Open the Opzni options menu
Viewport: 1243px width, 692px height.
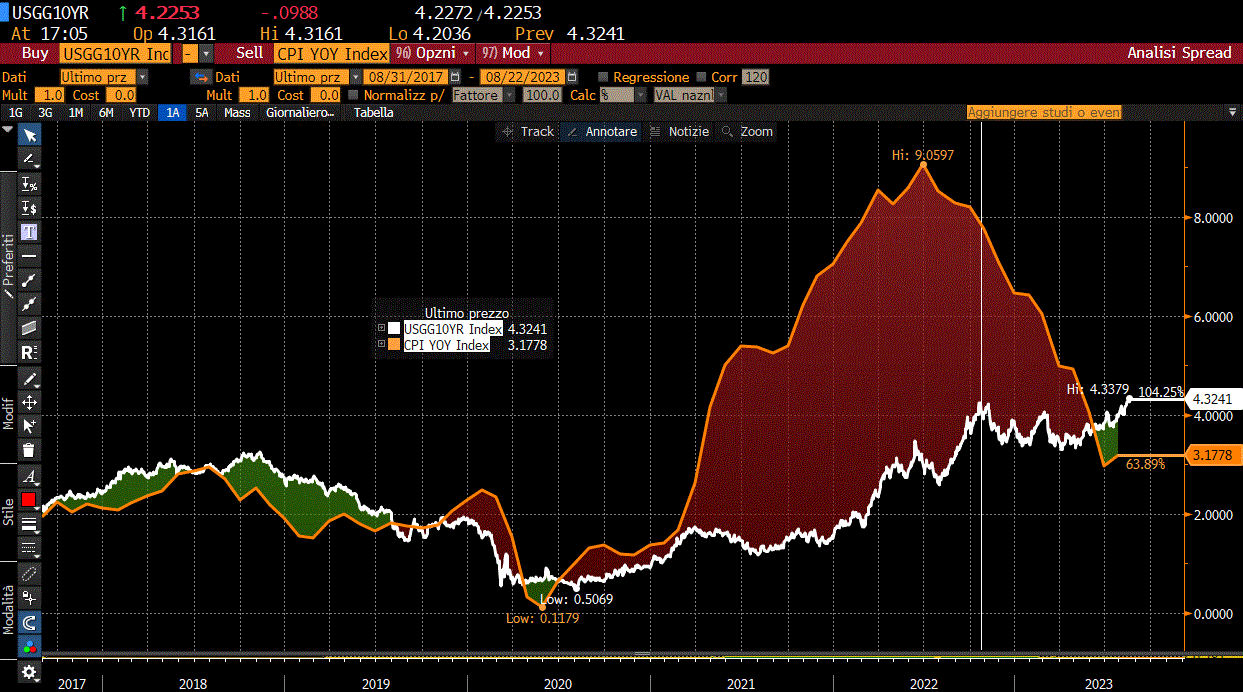[x=432, y=53]
